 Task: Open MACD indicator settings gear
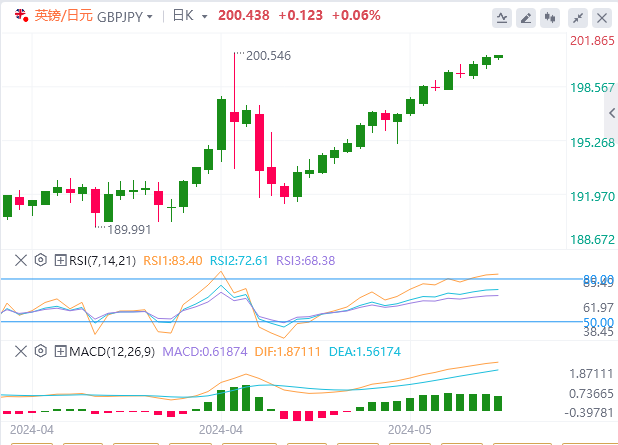[x=40, y=351]
